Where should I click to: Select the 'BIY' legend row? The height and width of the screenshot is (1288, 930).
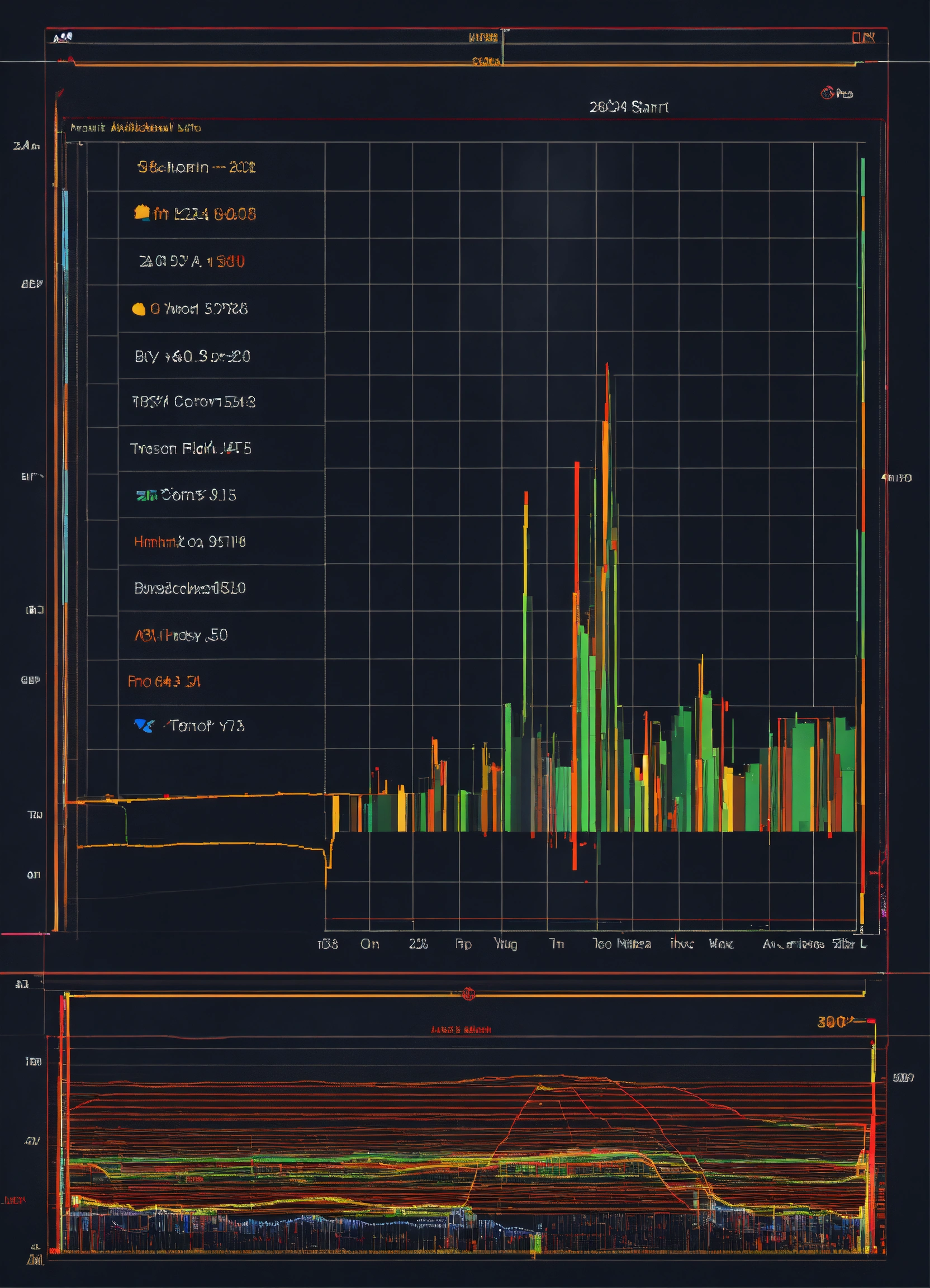(192, 356)
